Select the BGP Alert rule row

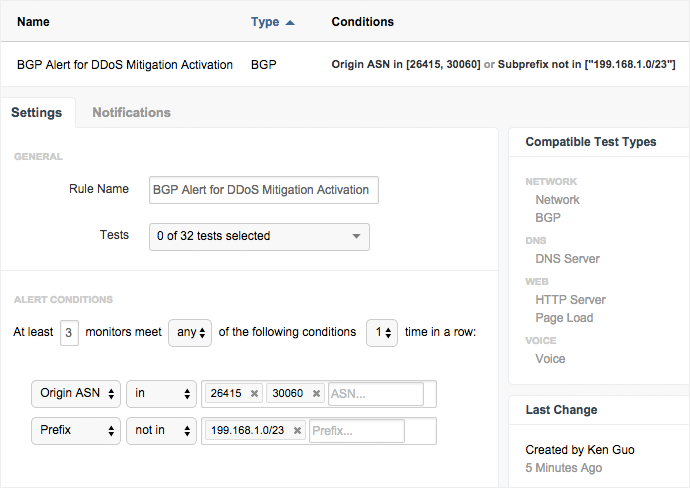tap(125, 64)
